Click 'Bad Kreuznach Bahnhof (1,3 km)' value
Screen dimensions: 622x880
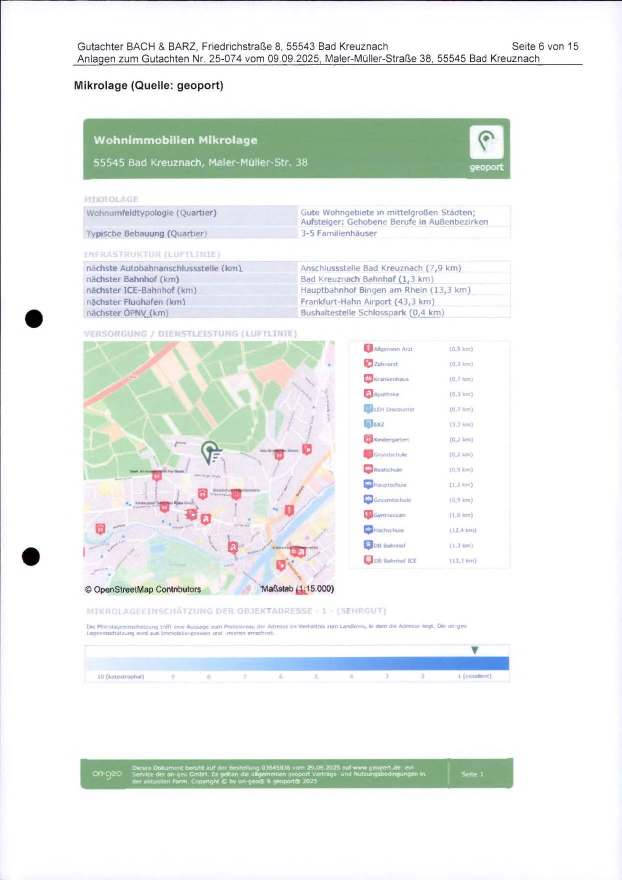(x=367, y=279)
